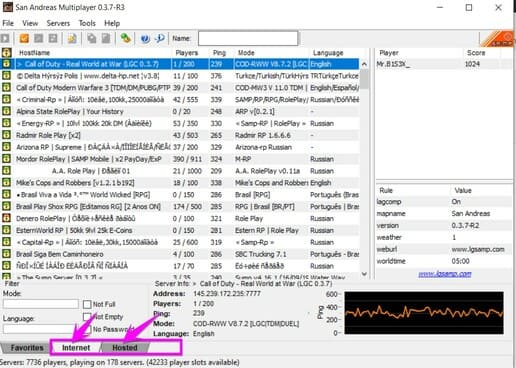The image size is (516, 368).
Task: Click the Server Properties toolbar icon
Action: click(106, 39)
